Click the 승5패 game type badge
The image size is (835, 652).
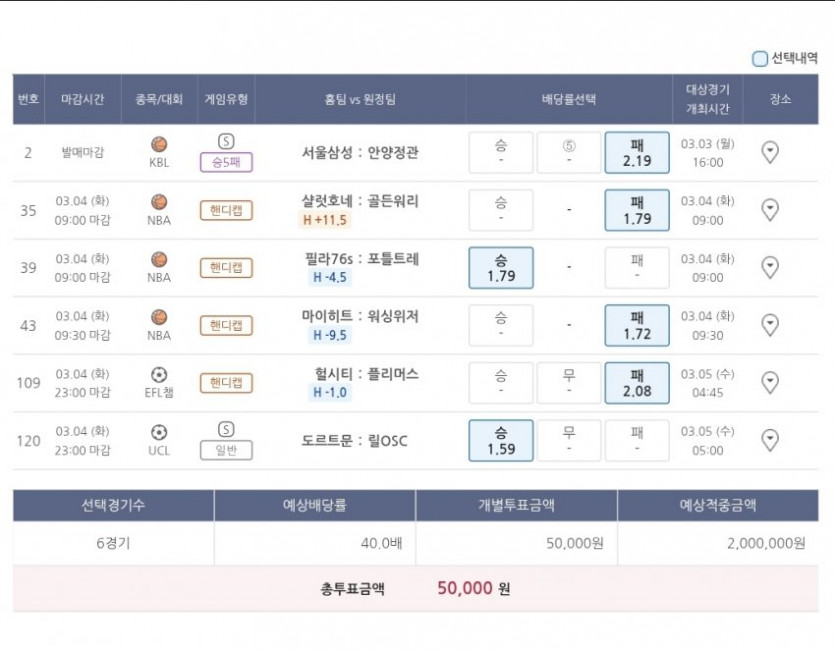click(x=226, y=162)
